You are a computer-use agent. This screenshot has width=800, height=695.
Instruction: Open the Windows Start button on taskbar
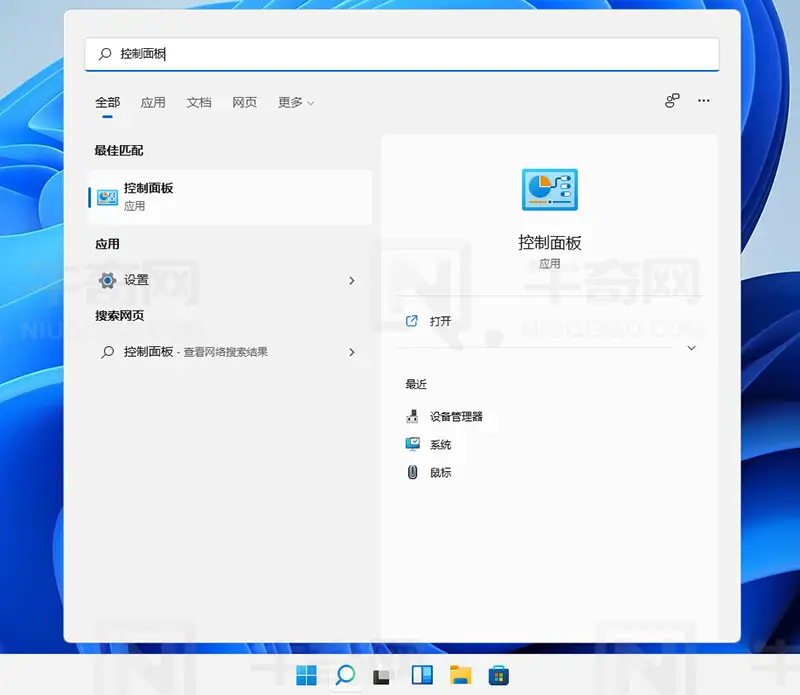point(307,676)
